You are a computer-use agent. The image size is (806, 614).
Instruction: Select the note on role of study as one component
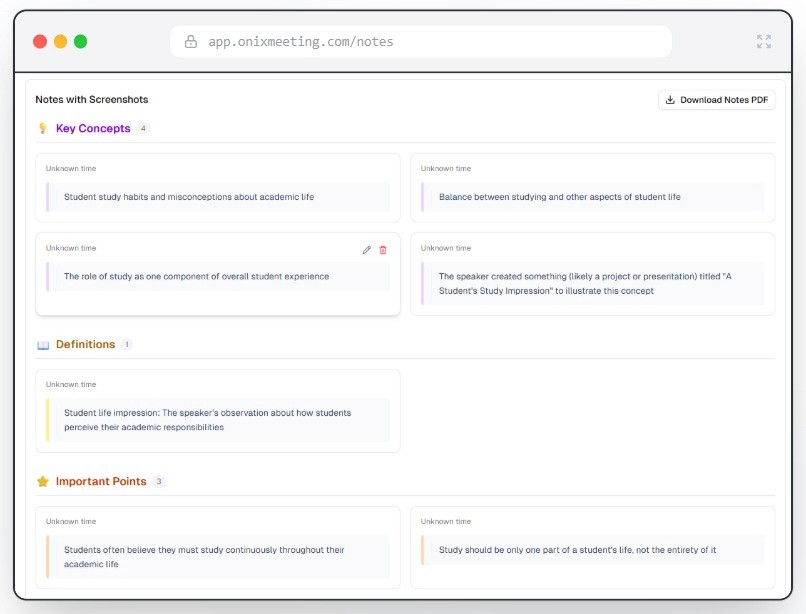218,276
